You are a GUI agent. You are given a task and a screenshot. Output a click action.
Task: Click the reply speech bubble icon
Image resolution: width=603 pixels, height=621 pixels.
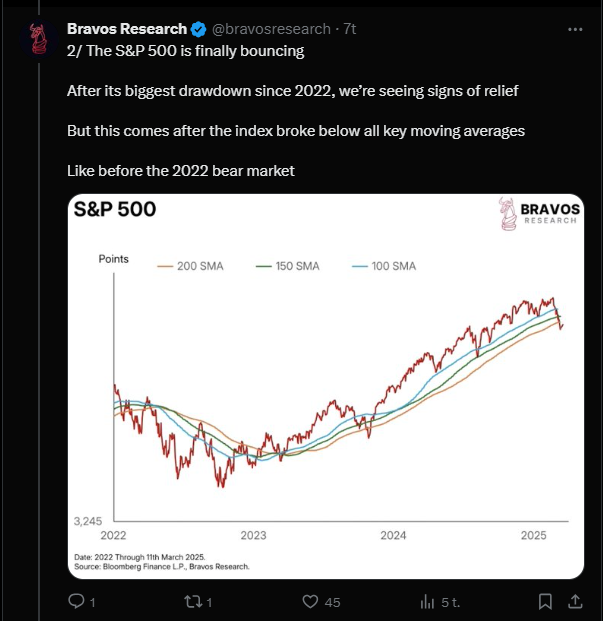coord(76,601)
